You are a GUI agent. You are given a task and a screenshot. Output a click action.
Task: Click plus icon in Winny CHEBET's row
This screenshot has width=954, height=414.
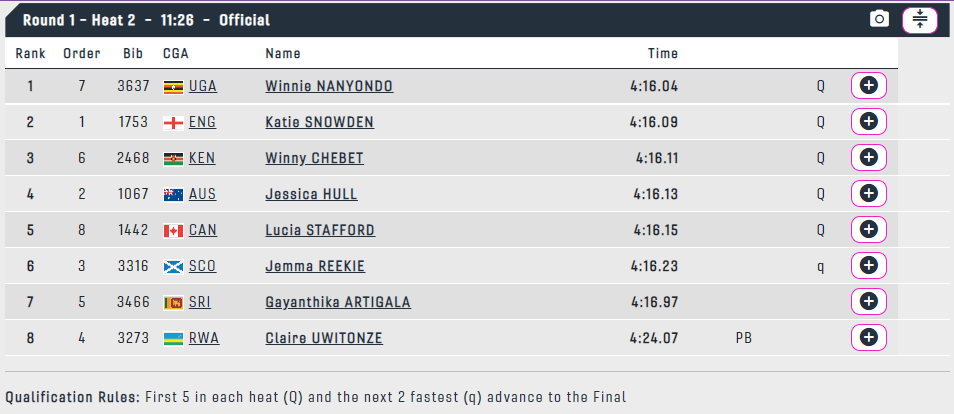pos(868,158)
